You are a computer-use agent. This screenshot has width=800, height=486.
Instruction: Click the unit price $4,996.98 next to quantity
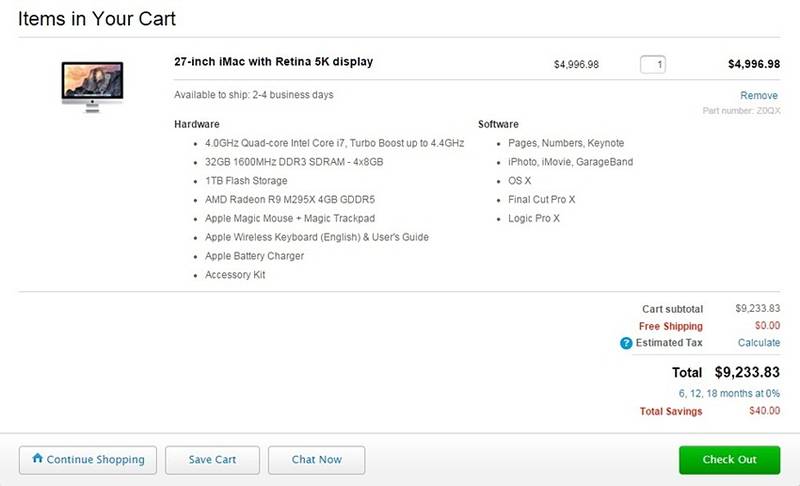pos(577,64)
